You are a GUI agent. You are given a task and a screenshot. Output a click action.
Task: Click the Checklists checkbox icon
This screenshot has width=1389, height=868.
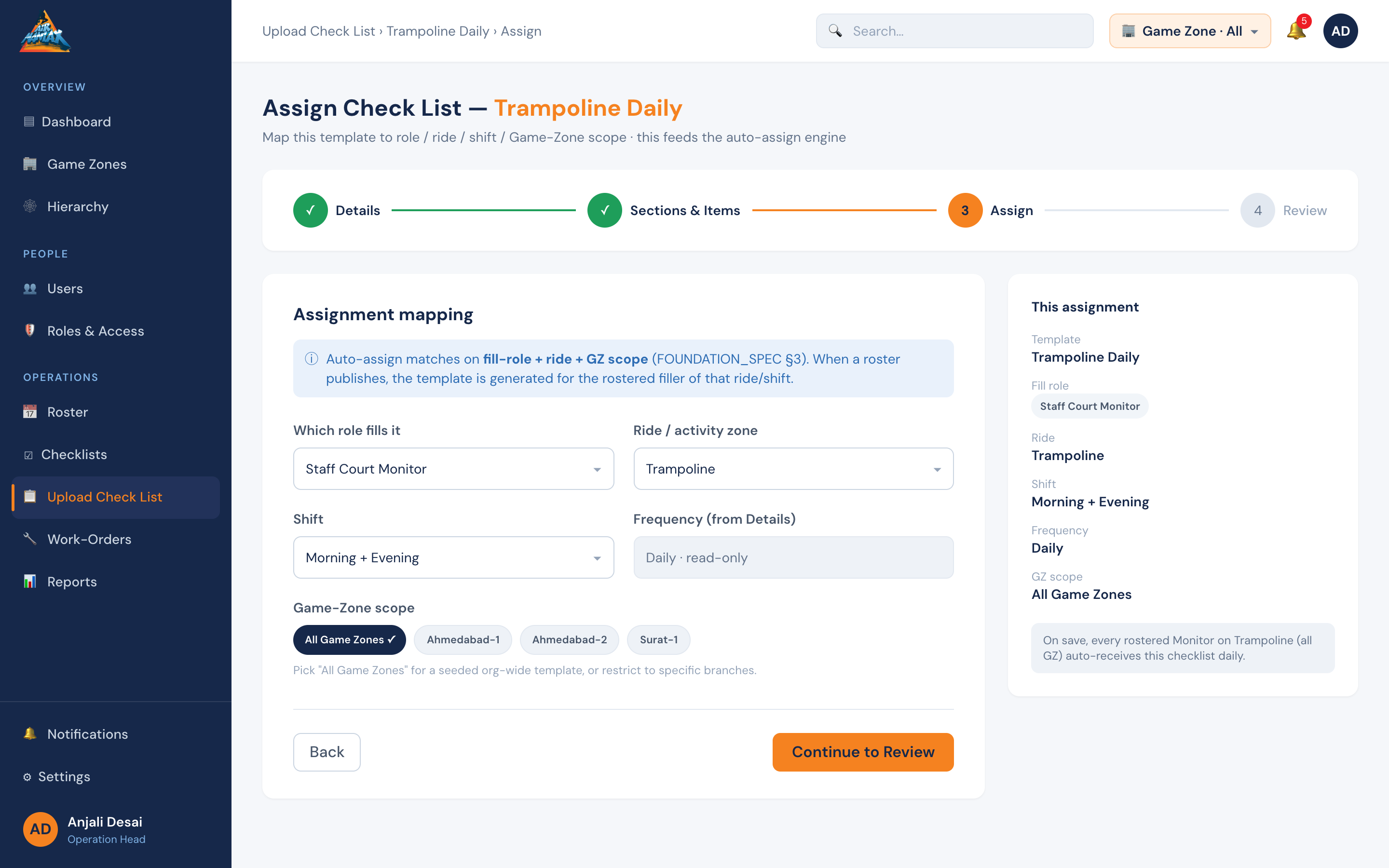[28, 455]
